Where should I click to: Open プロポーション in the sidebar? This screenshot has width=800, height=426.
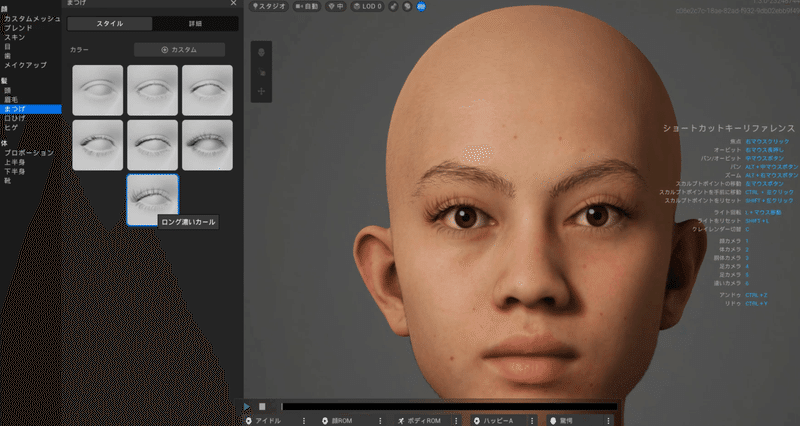[29, 153]
